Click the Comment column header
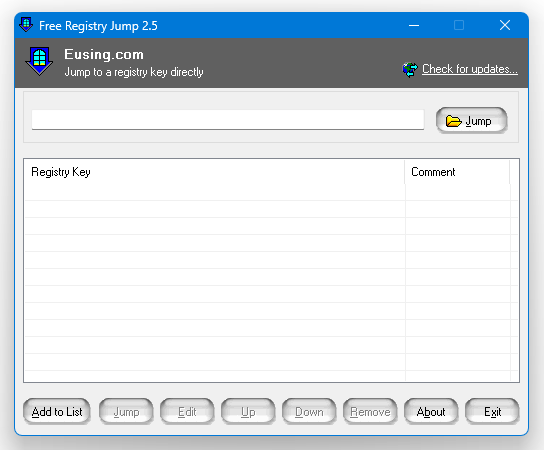Screen dimensions: 544x450 (457, 172)
